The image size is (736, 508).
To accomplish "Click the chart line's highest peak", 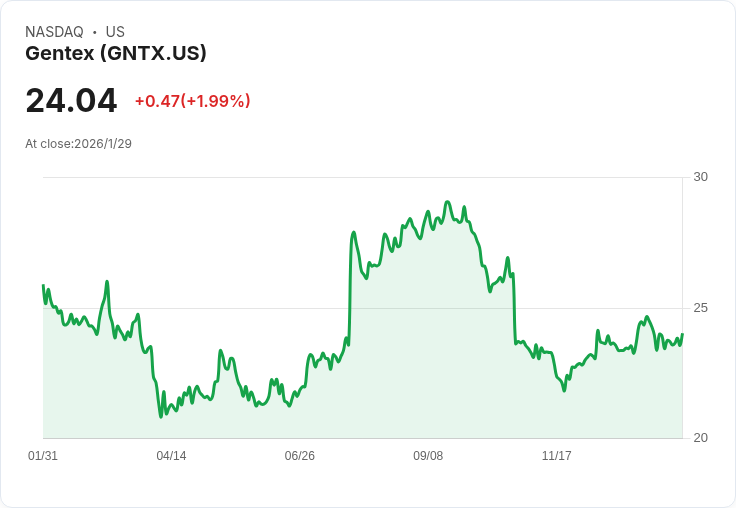I will [447, 202].
